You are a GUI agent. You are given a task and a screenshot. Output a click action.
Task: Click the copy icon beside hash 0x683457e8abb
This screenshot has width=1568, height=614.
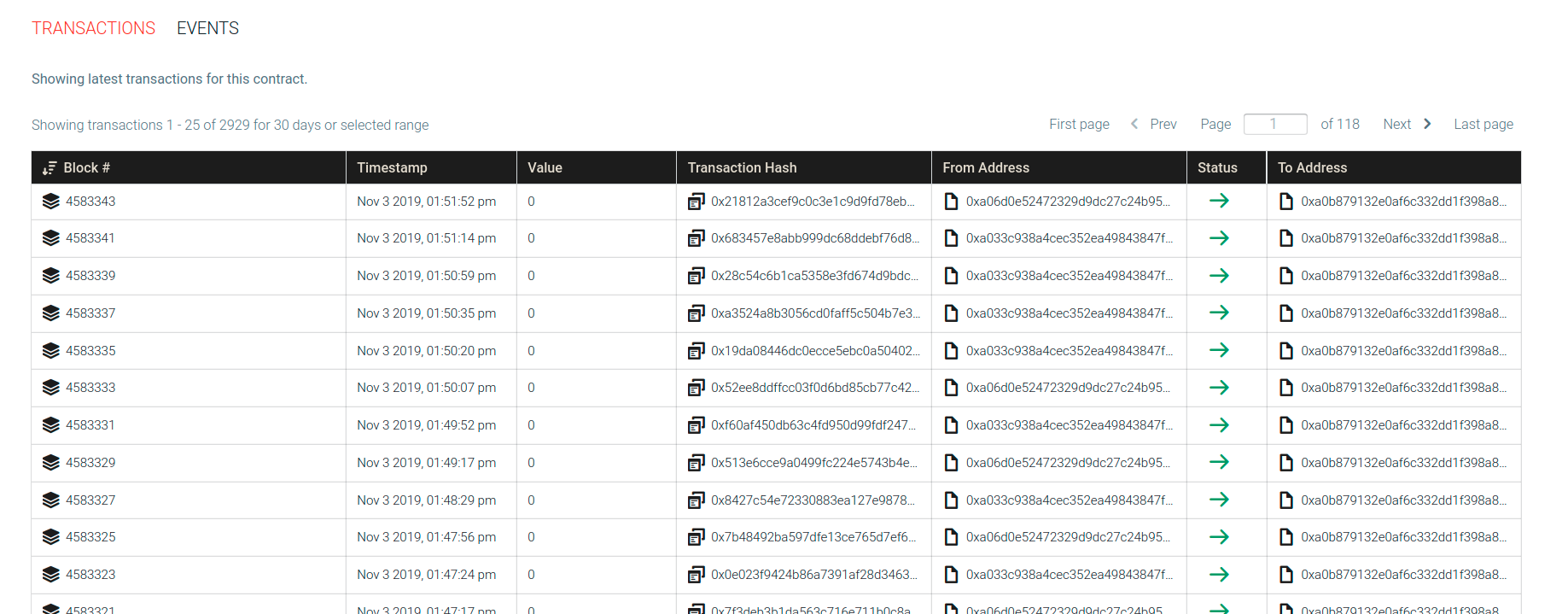point(696,238)
